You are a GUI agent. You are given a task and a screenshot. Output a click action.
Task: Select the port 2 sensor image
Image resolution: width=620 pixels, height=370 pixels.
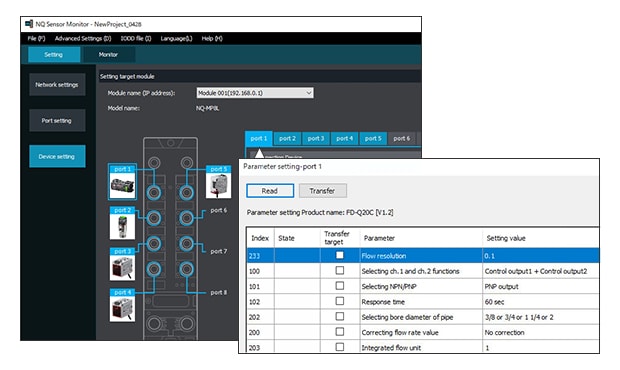point(123,227)
